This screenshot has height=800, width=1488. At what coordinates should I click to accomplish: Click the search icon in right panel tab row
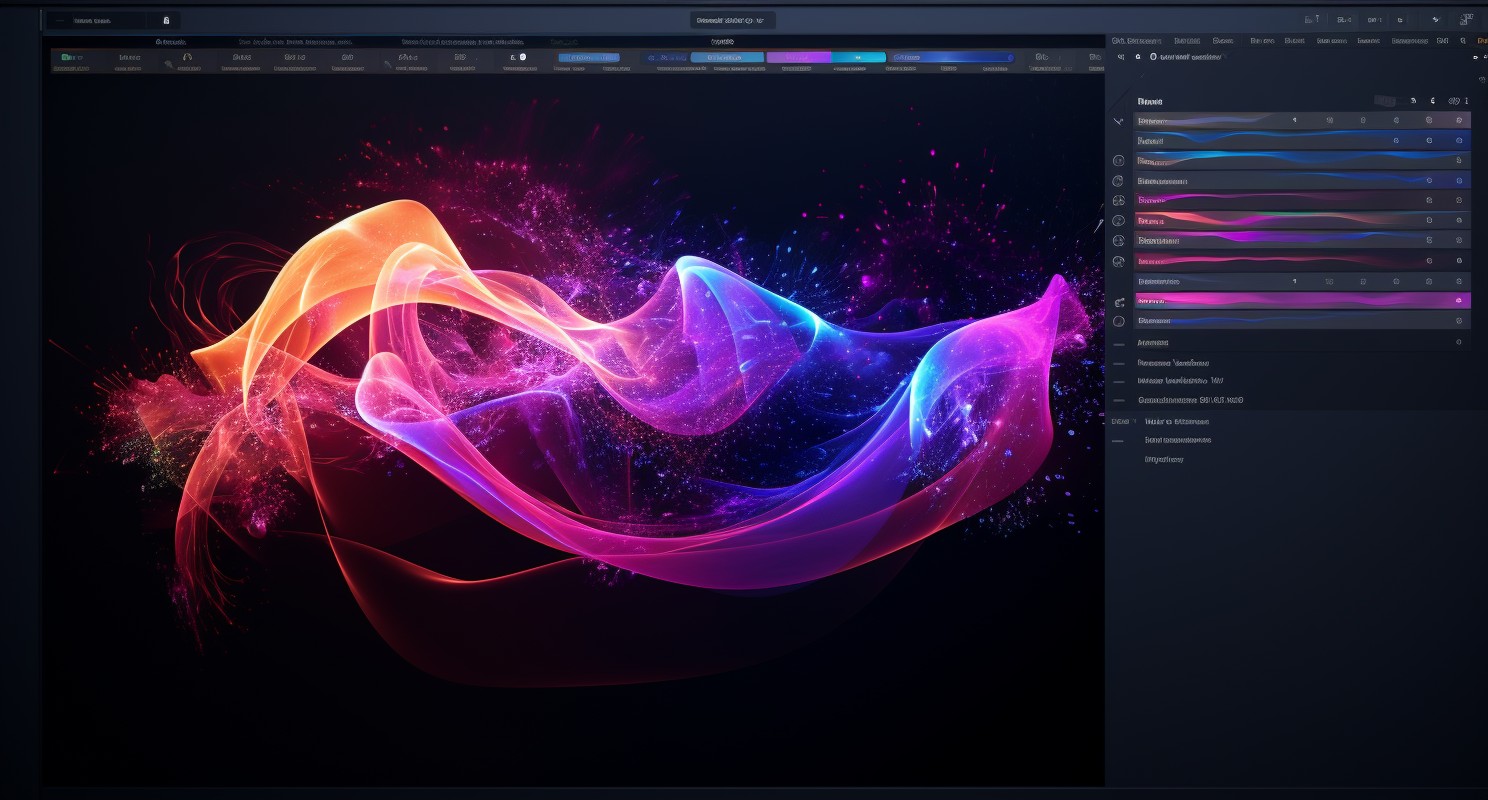coord(1463,41)
